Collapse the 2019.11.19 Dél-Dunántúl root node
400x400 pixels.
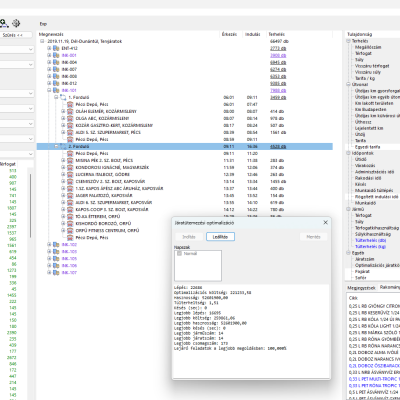click(42, 41)
